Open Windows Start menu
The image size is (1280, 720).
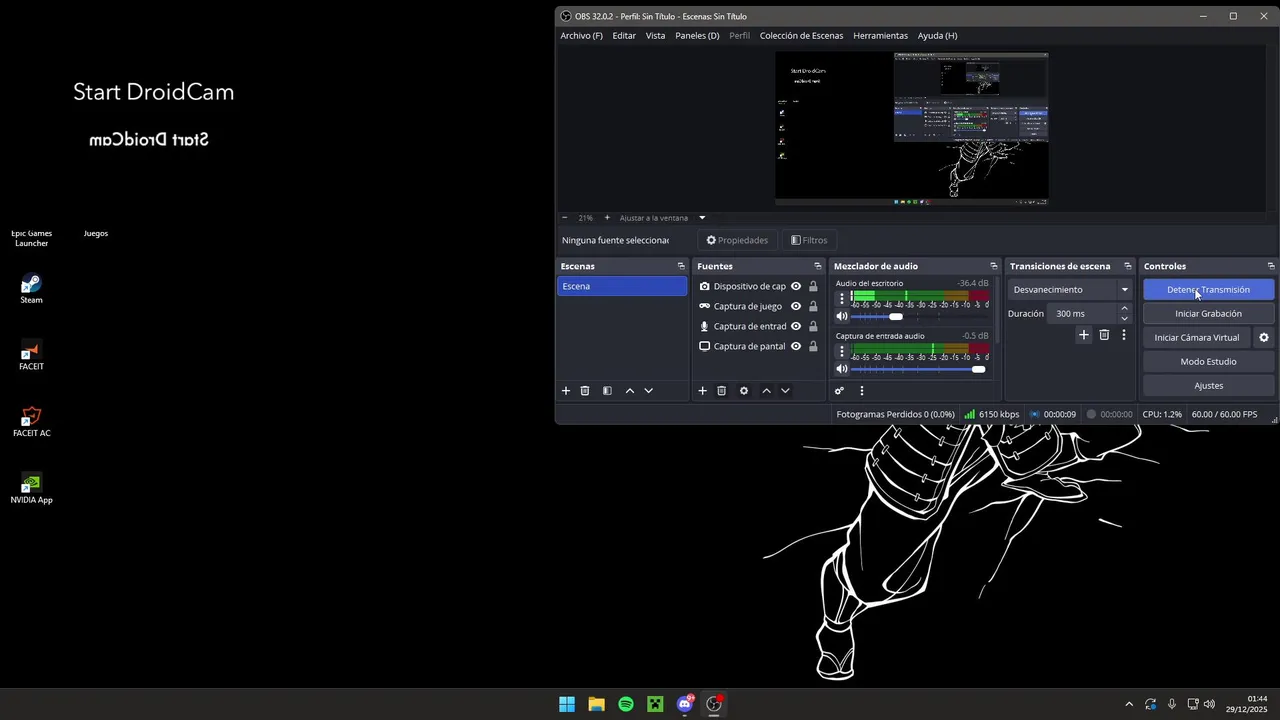point(567,704)
